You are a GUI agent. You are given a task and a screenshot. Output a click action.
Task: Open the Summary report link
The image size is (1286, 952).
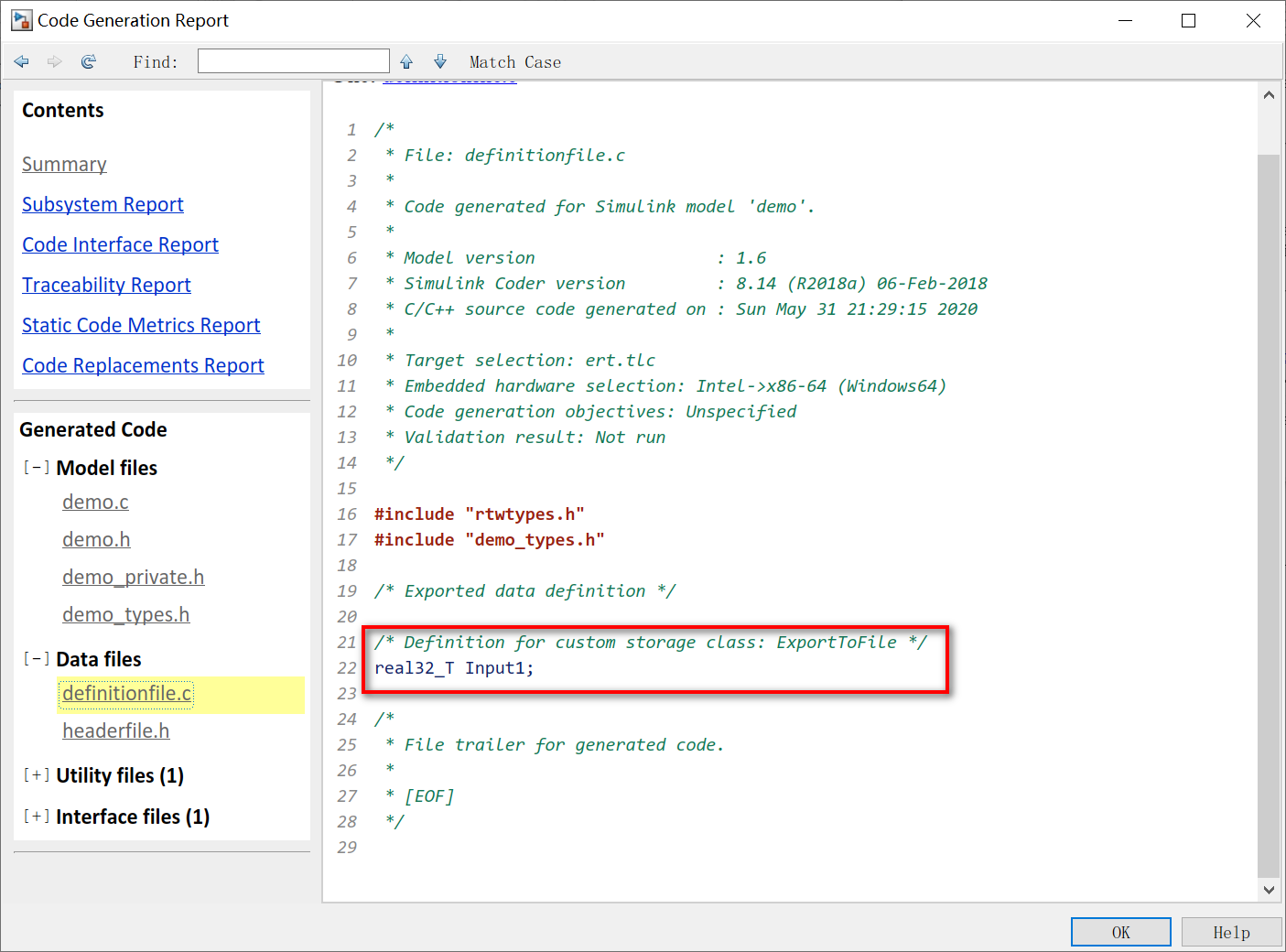(x=64, y=165)
